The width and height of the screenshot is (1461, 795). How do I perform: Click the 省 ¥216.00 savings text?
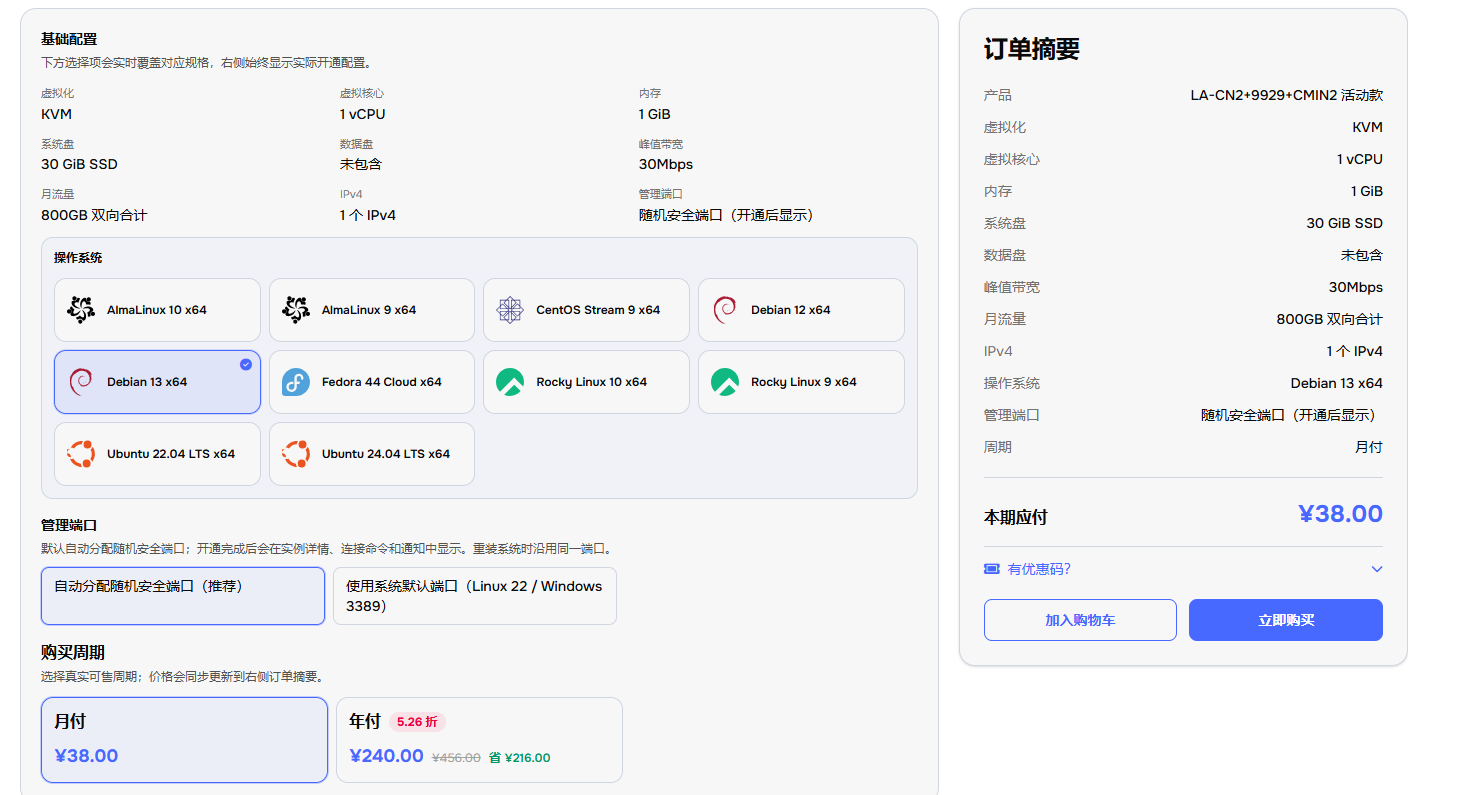click(520, 758)
